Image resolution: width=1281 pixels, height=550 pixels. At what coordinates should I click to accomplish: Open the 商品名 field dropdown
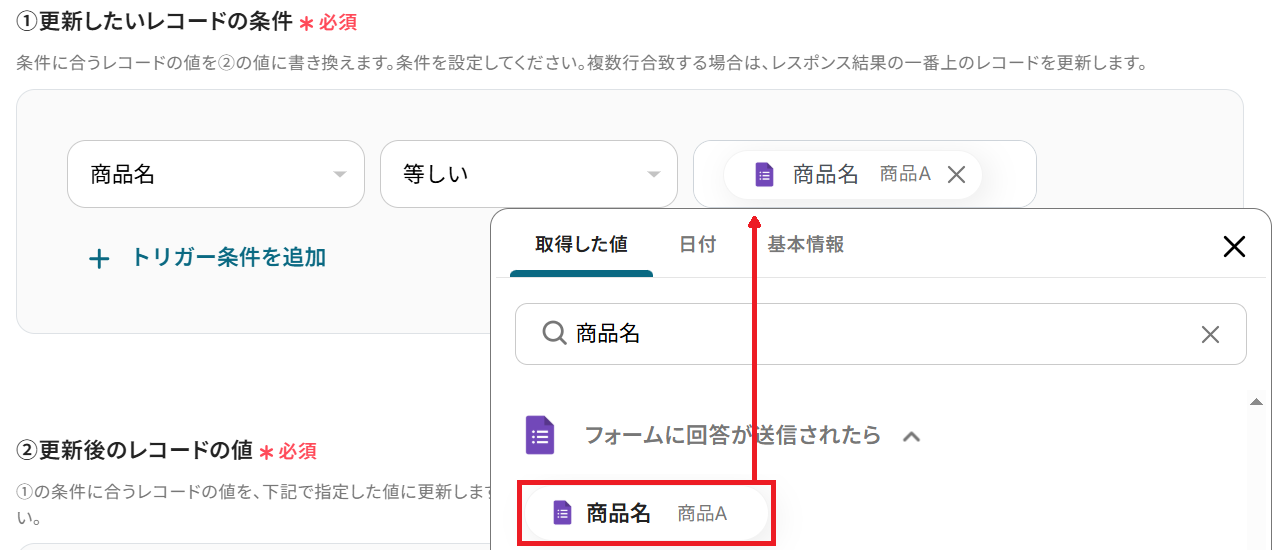(x=215, y=174)
